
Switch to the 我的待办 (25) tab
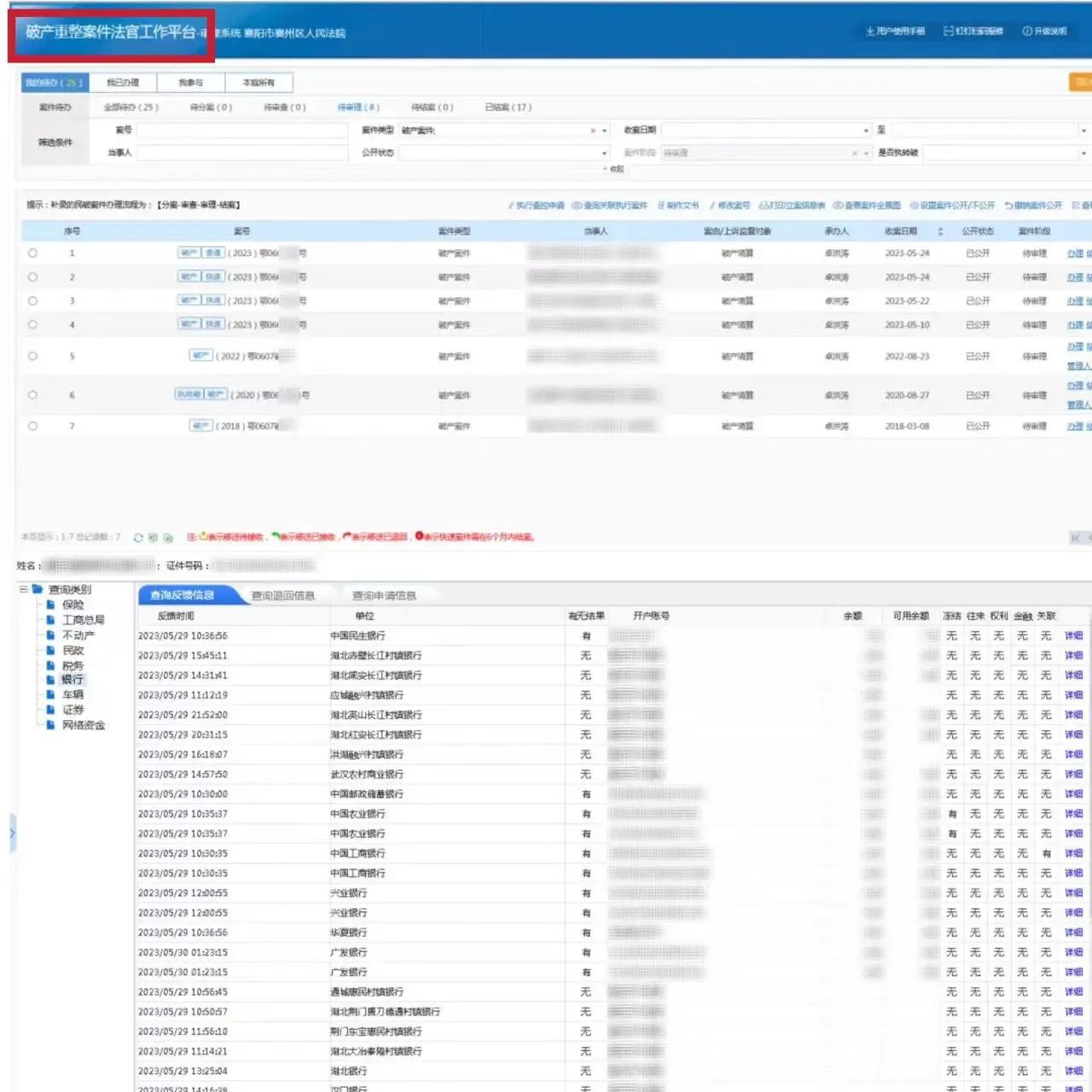click(54, 83)
